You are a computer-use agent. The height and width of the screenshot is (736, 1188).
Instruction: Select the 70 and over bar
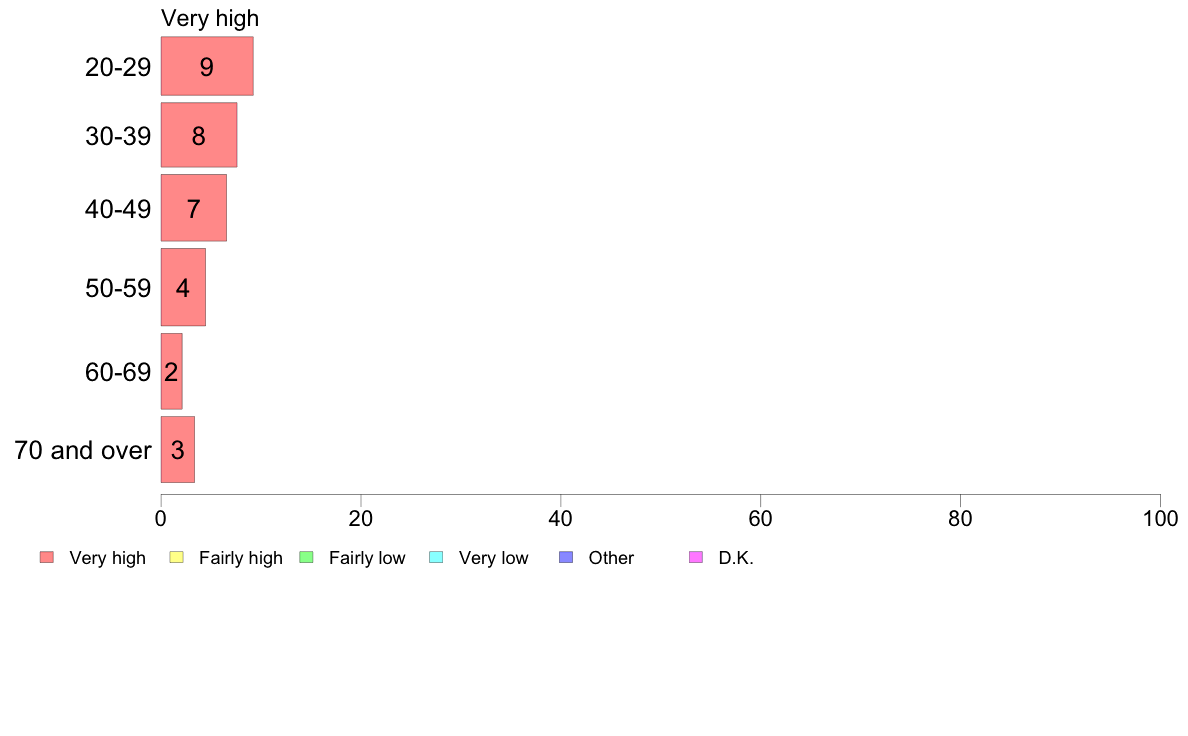[x=177, y=449]
